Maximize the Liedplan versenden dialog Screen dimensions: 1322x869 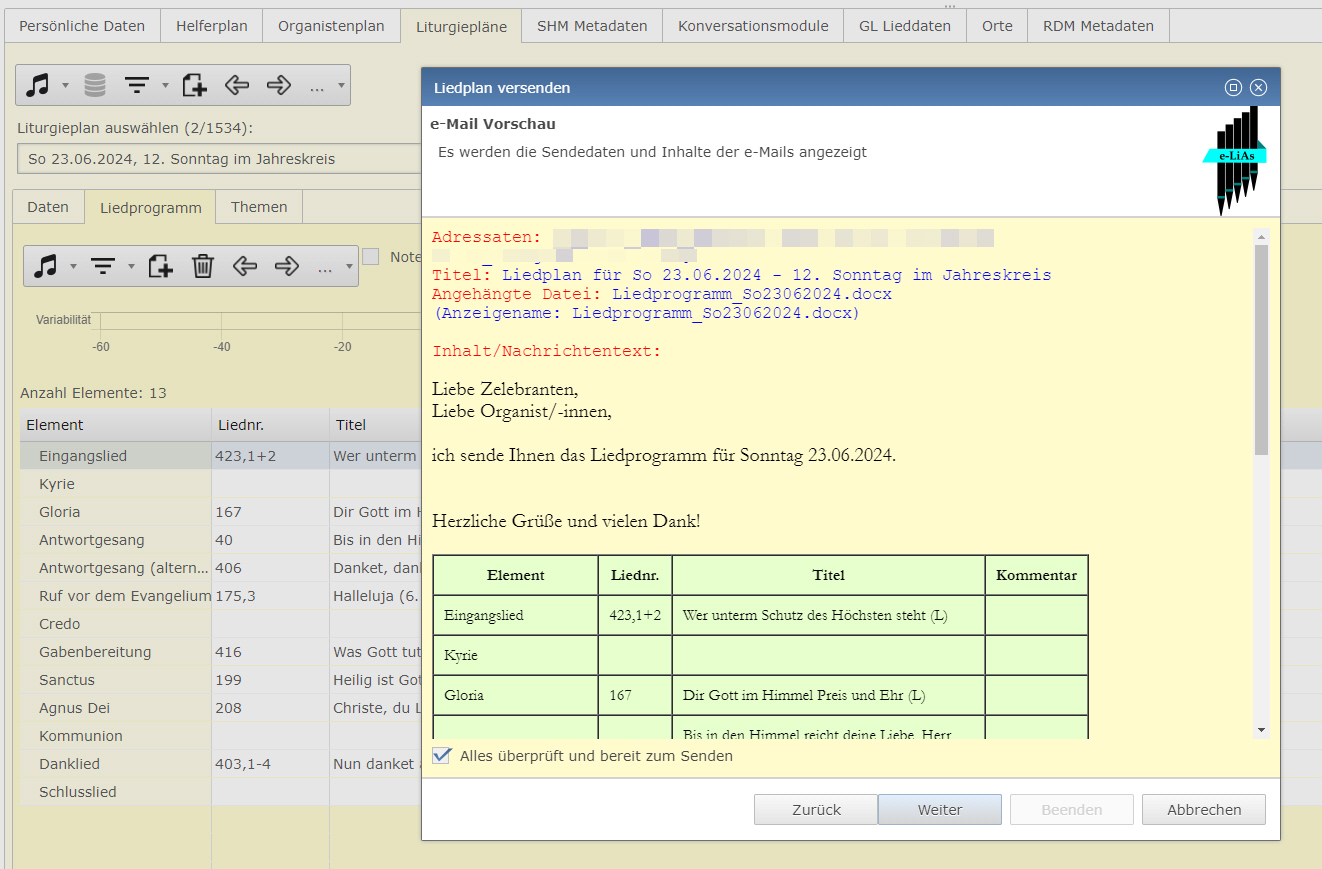pyautogui.click(x=1233, y=88)
